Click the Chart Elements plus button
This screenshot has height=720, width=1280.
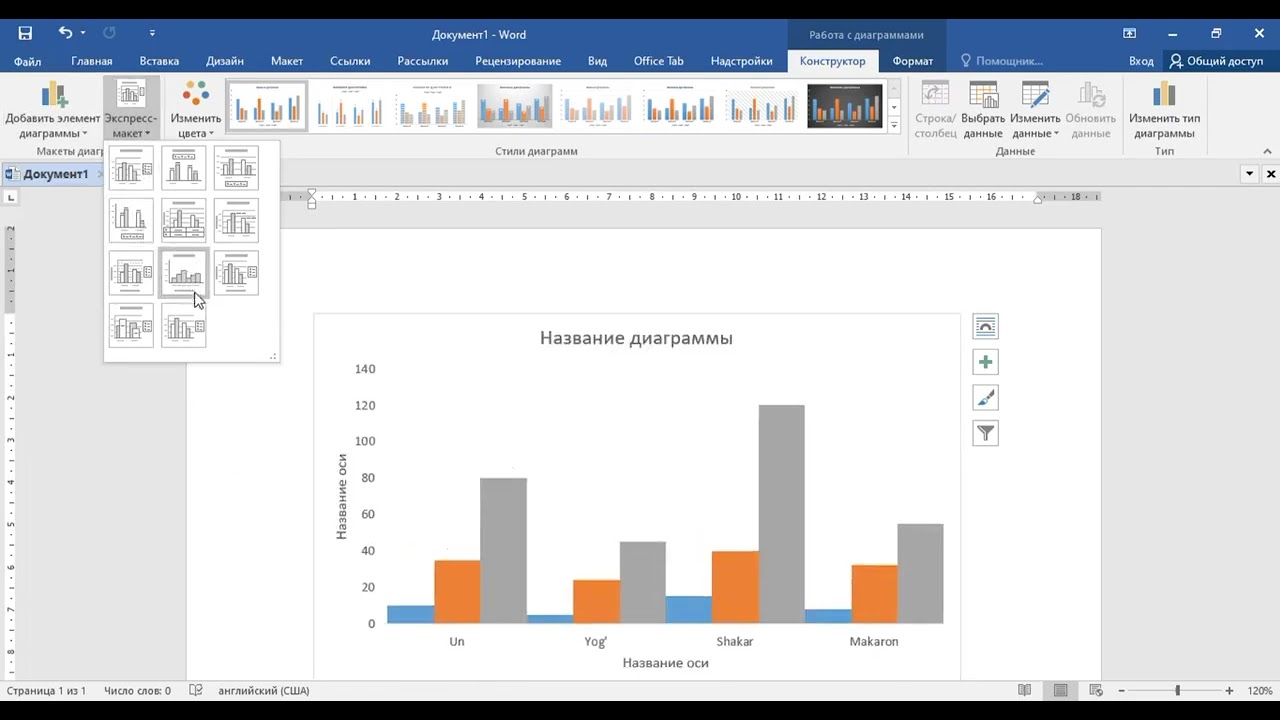(x=985, y=362)
